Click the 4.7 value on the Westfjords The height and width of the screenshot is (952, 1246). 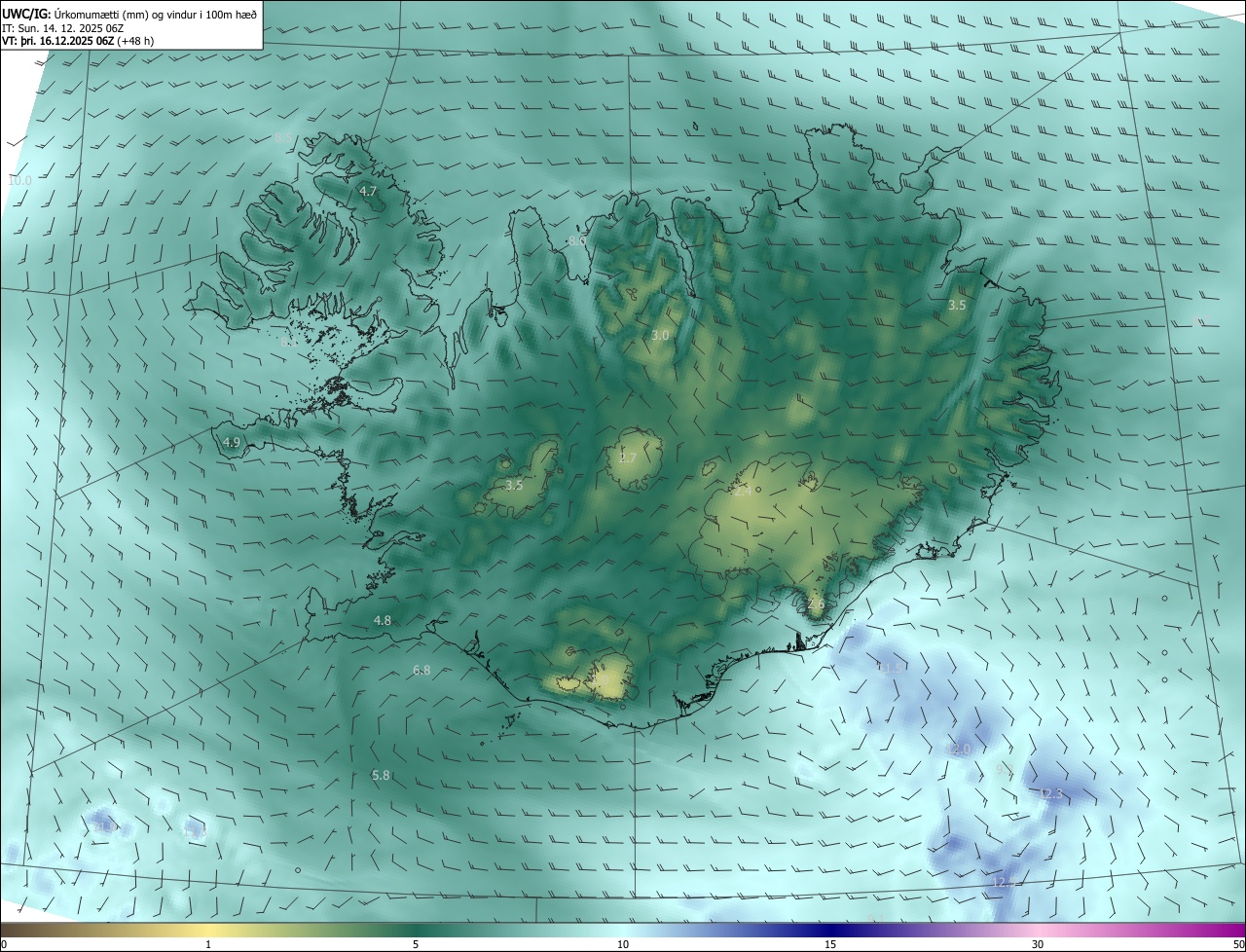tap(368, 192)
